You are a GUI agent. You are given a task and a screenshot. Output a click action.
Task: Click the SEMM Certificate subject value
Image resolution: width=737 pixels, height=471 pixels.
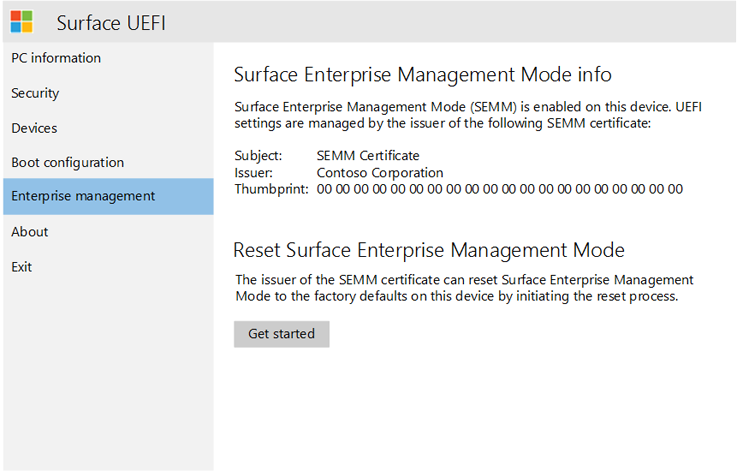click(367, 156)
